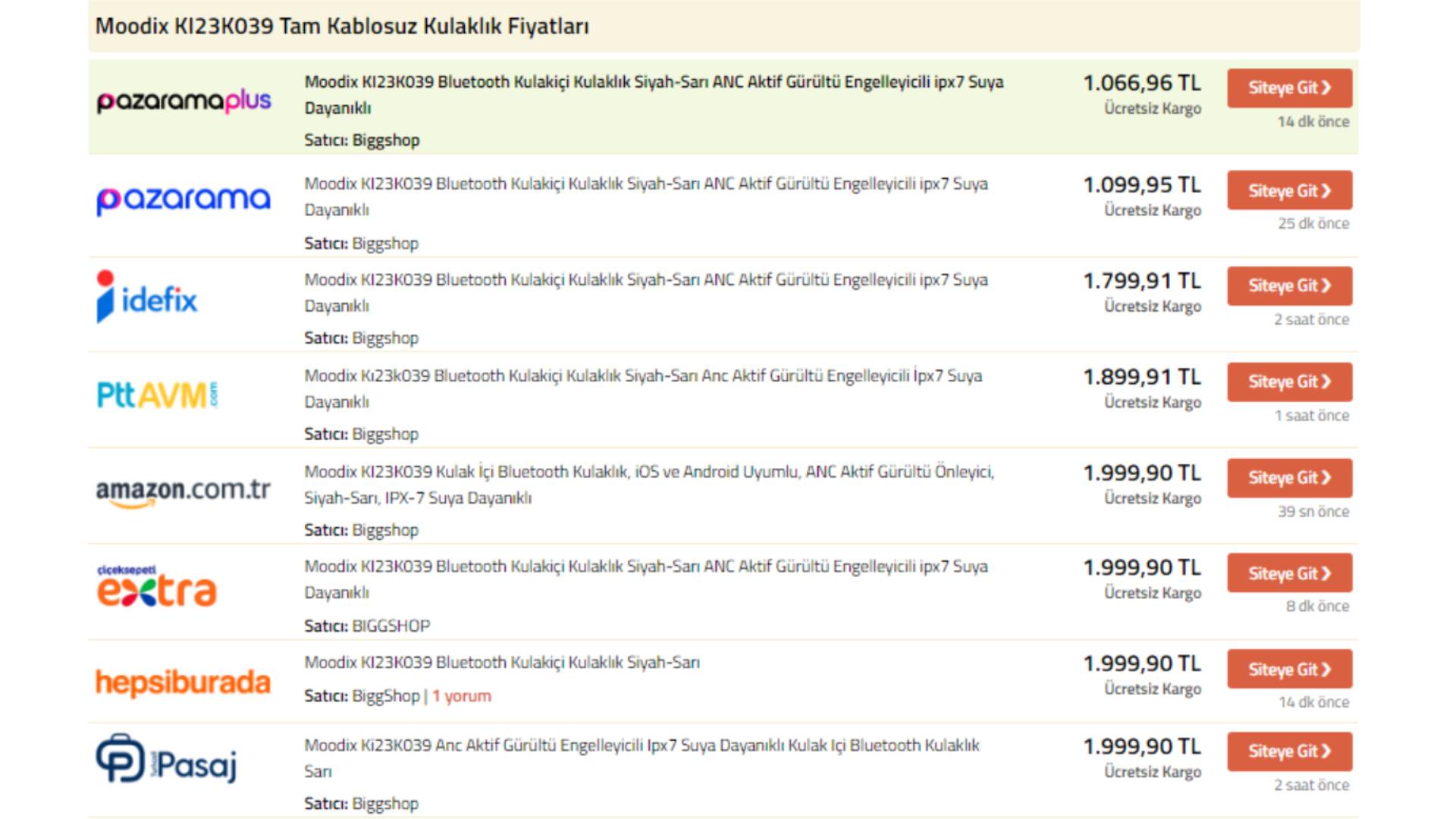Click the 1.066,96 TL price

1142,83
